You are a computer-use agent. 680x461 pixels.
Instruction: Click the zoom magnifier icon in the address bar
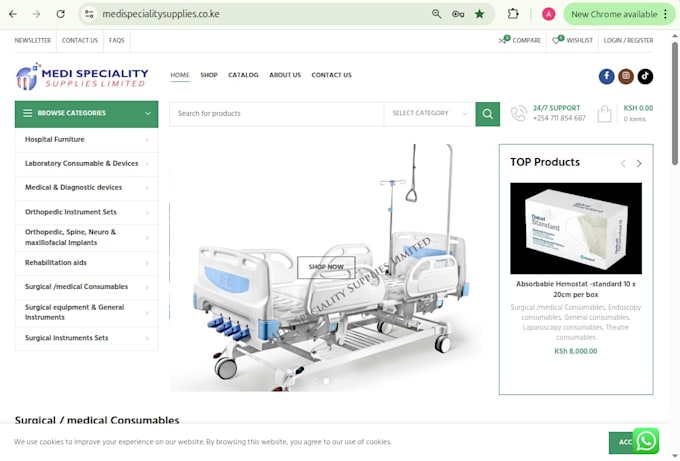[x=436, y=14]
